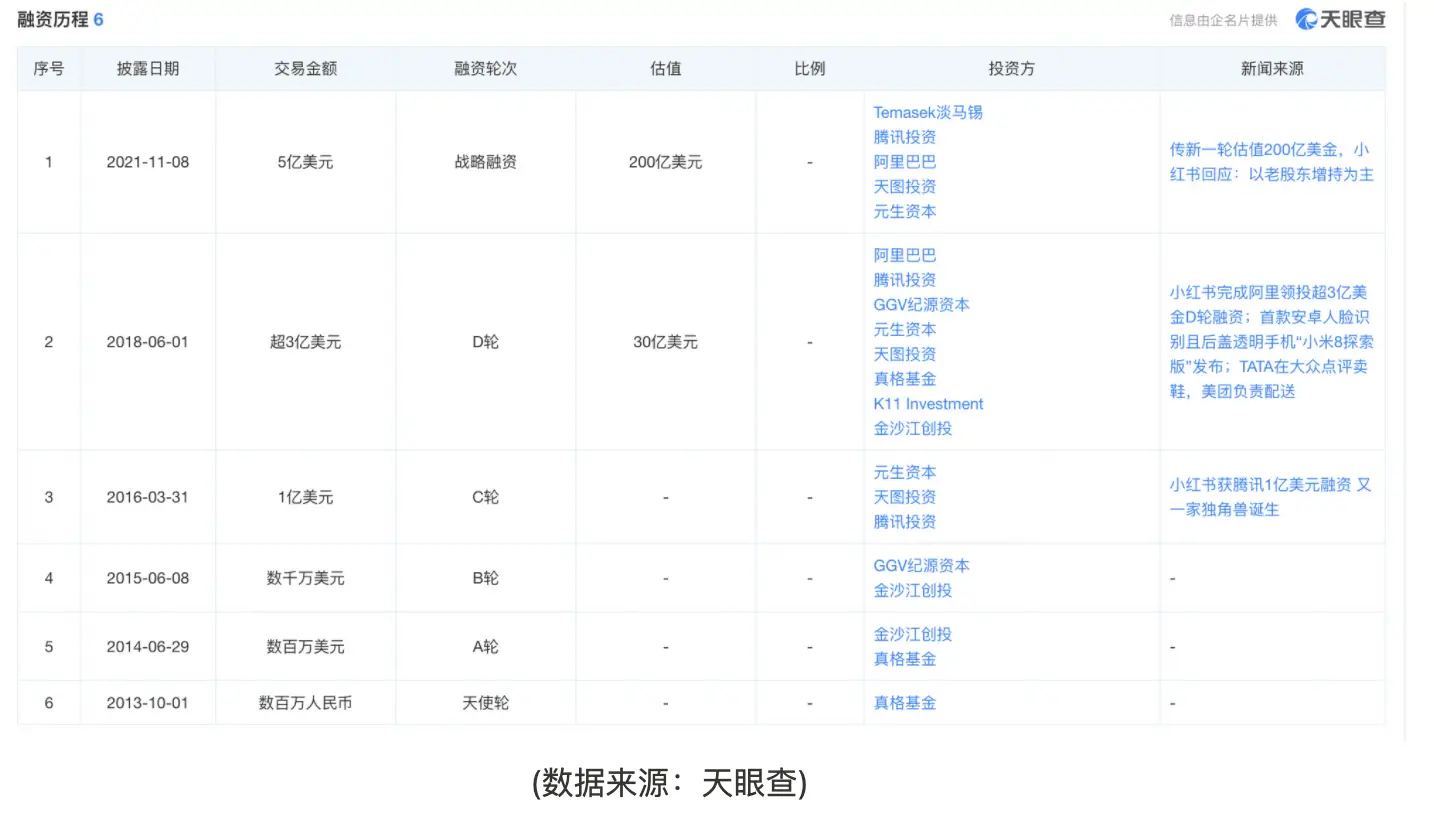
Task: Click the A轮 round cell
Action: tap(486, 647)
